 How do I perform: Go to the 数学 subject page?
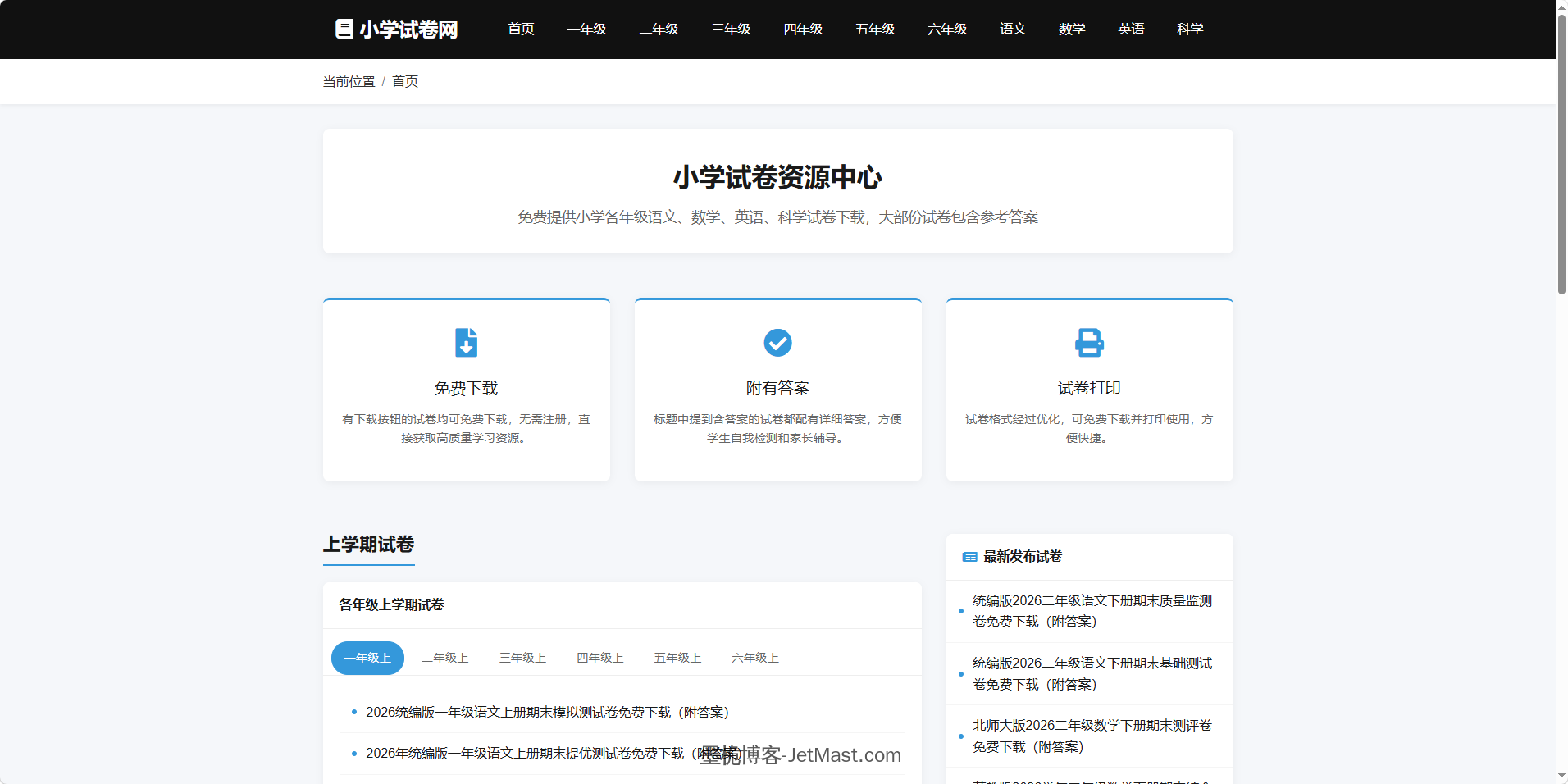click(1072, 30)
